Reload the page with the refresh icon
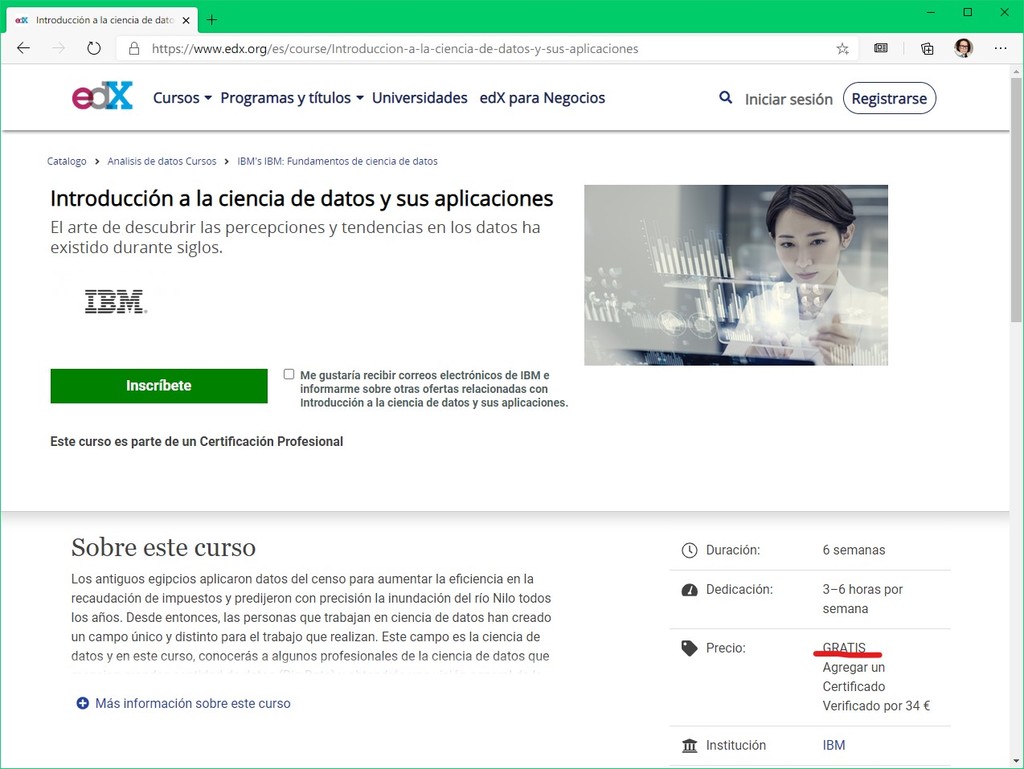Image resolution: width=1024 pixels, height=769 pixels. 93,47
